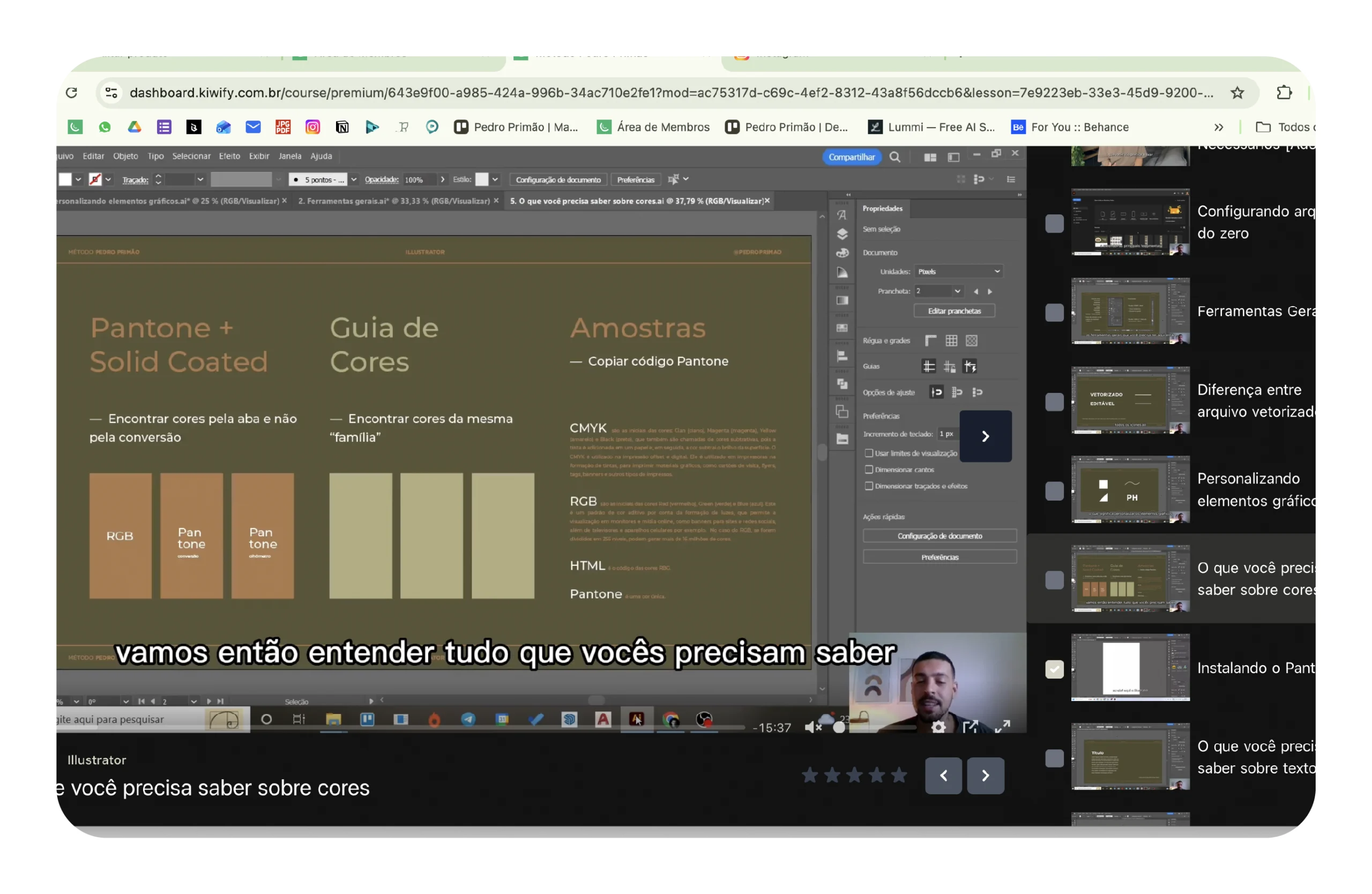This screenshot has width=1372, height=894.
Task: Tick the 'Diferença entre arquivo vetorizado' checkbox
Action: (x=1054, y=402)
